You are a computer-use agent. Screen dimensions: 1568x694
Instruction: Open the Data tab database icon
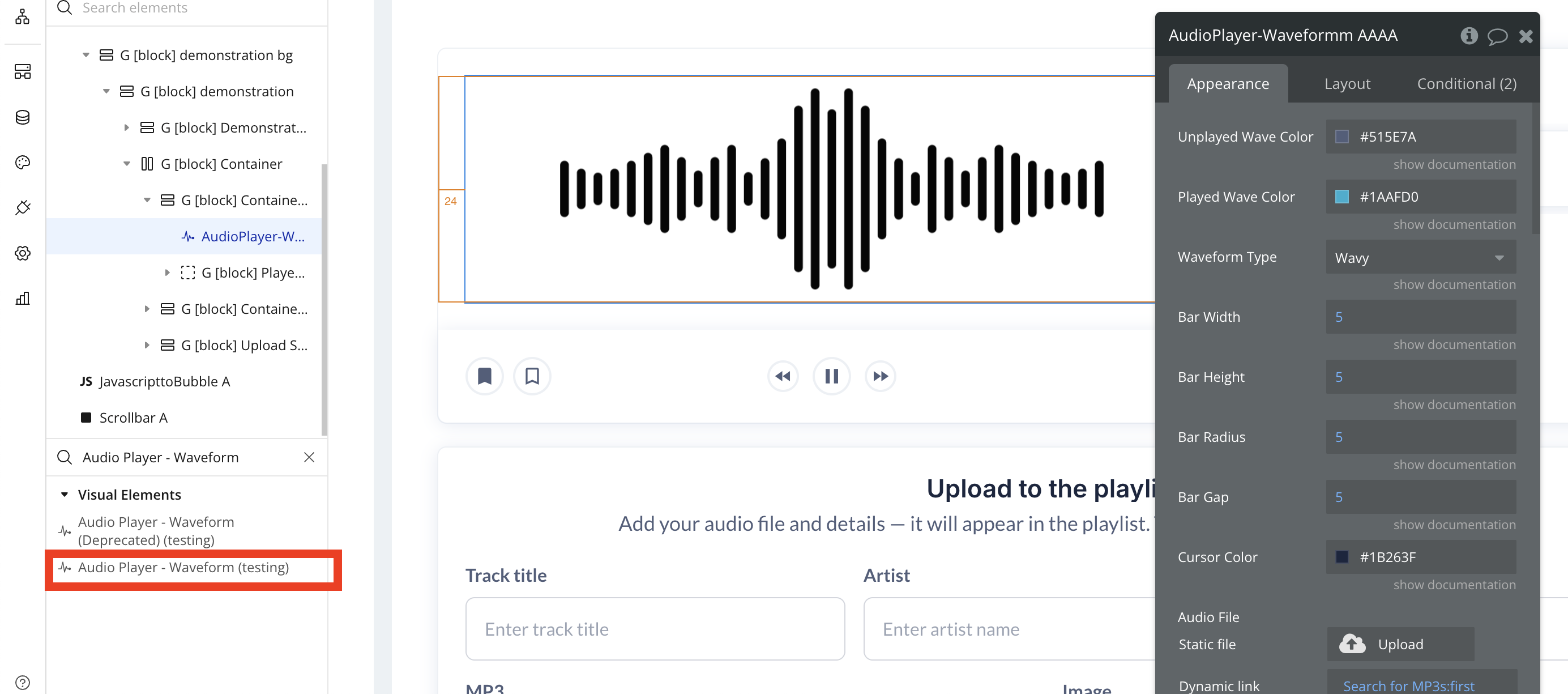(23, 117)
